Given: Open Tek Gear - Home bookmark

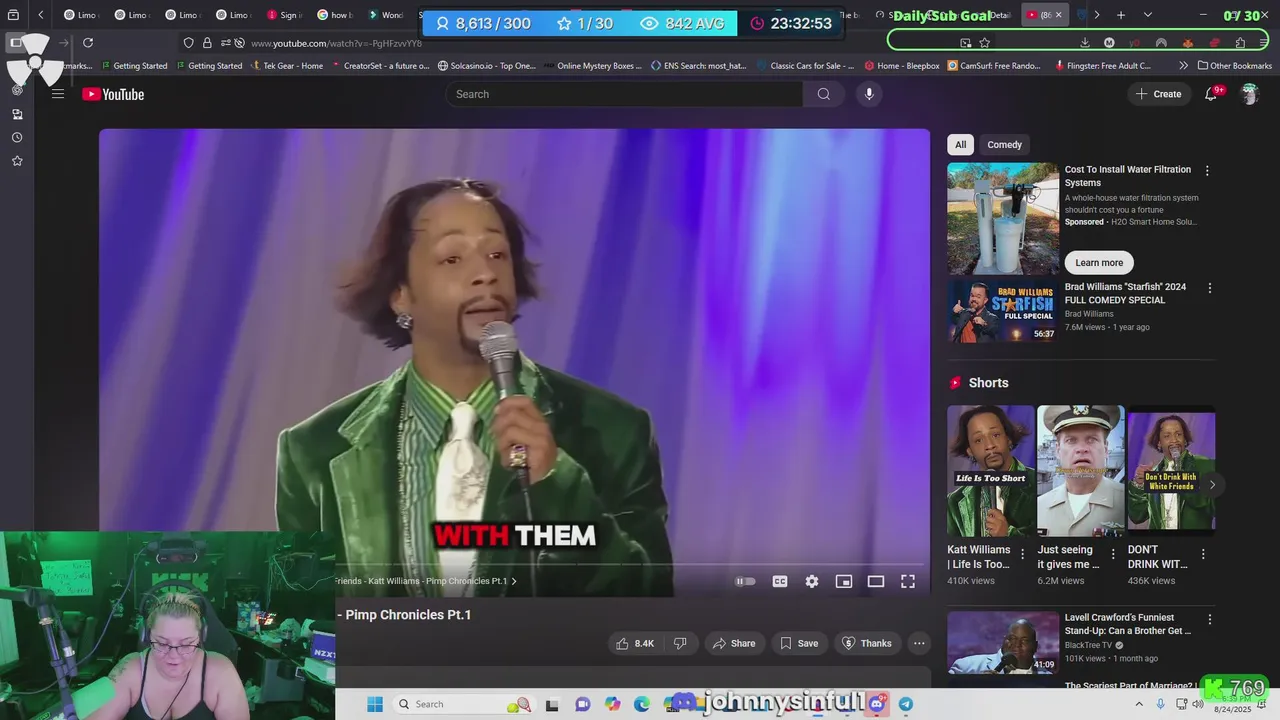Looking at the screenshot, I should (x=287, y=66).
